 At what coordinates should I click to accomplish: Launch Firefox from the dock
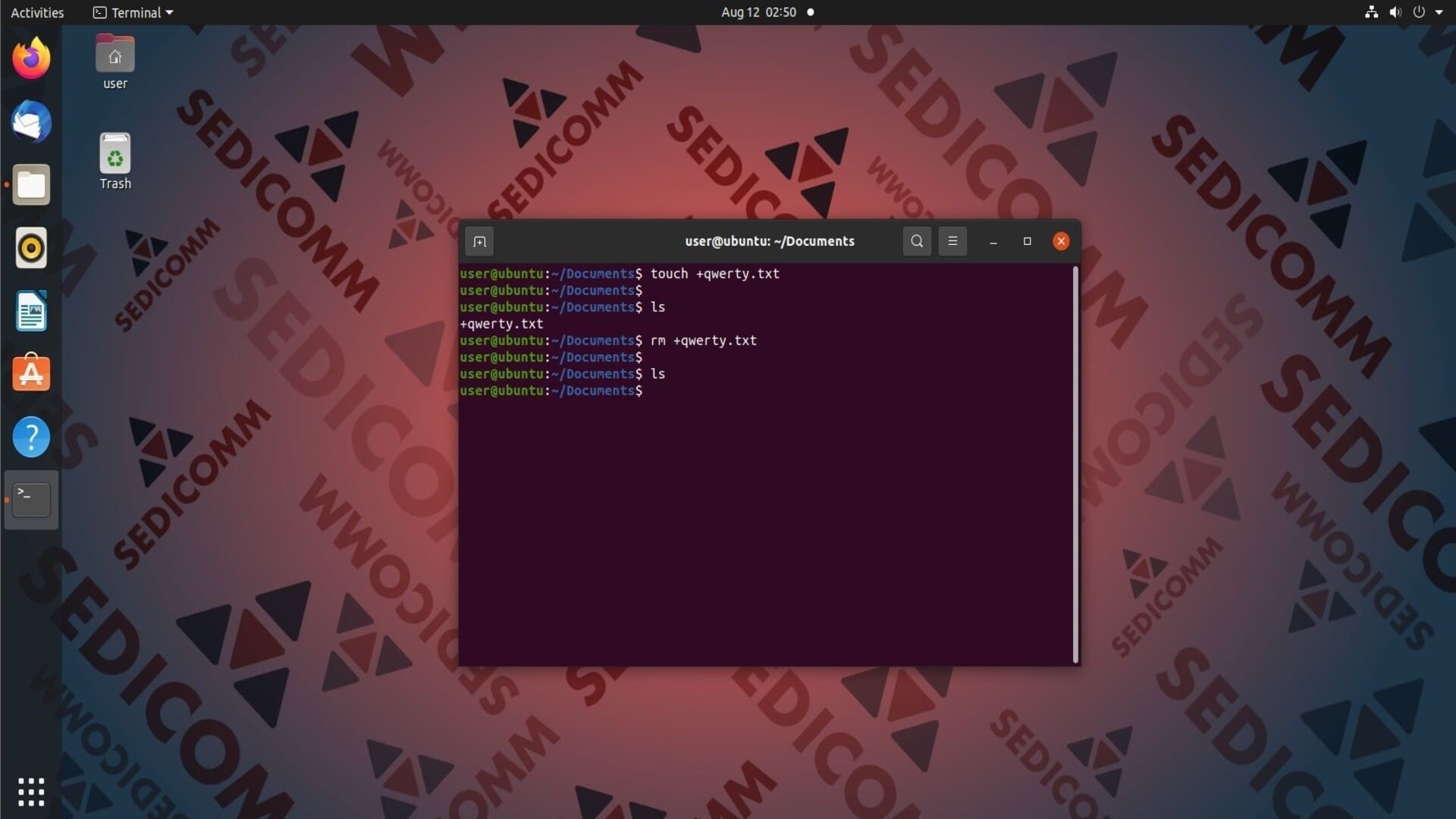31,58
